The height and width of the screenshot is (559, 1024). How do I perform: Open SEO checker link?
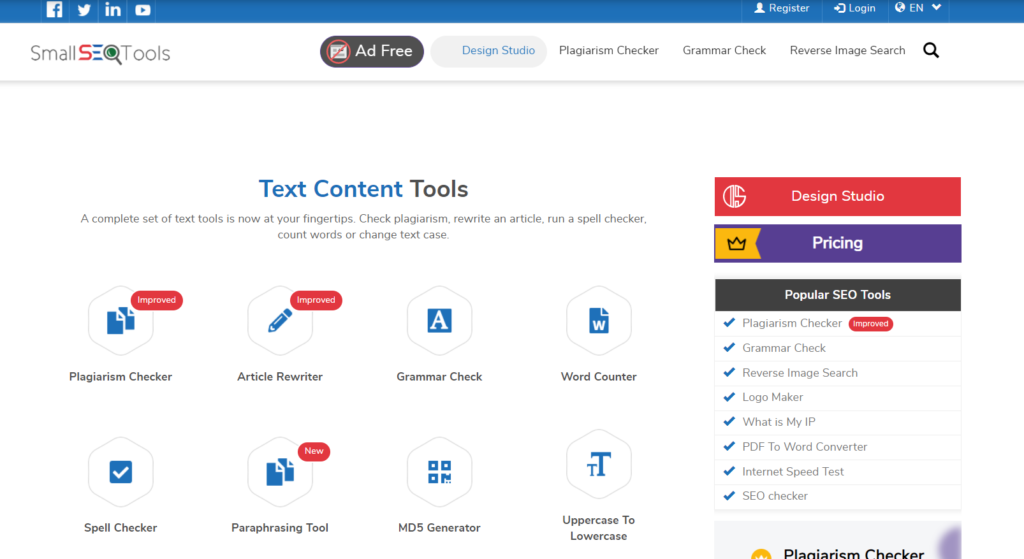pyautogui.click(x=775, y=496)
